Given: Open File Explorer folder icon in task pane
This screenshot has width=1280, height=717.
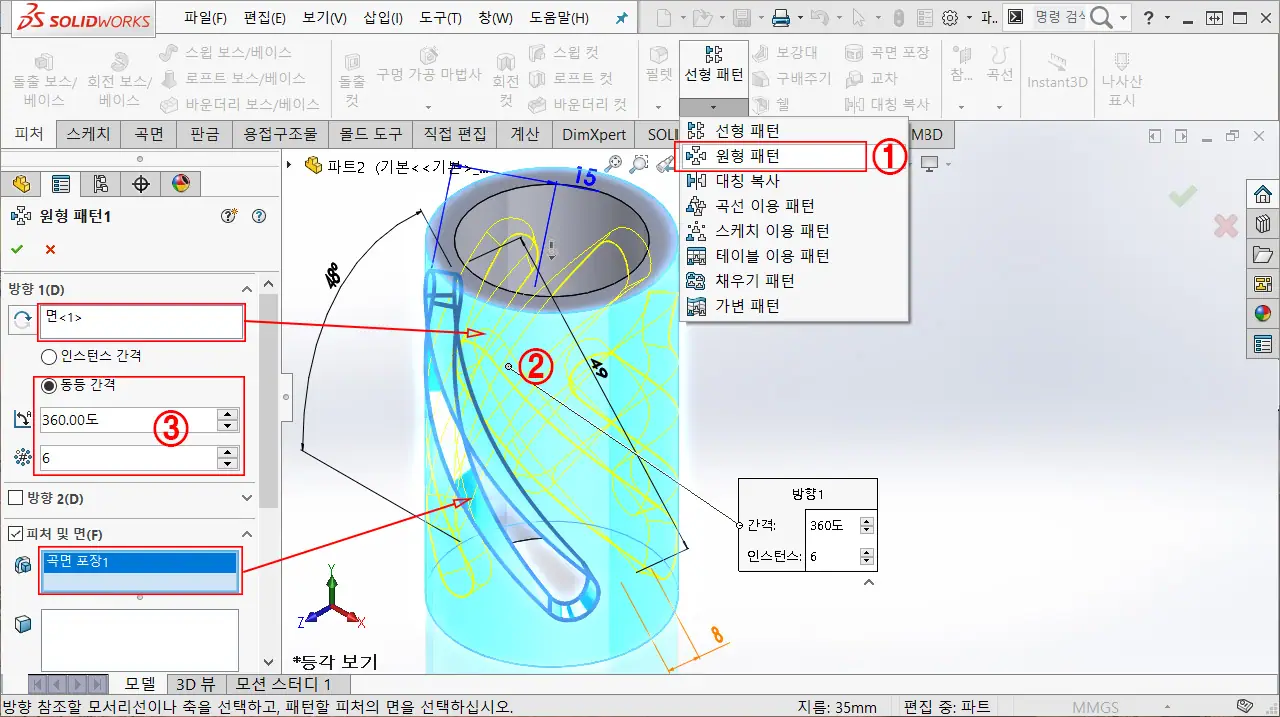Looking at the screenshot, I should click(1263, 254).
